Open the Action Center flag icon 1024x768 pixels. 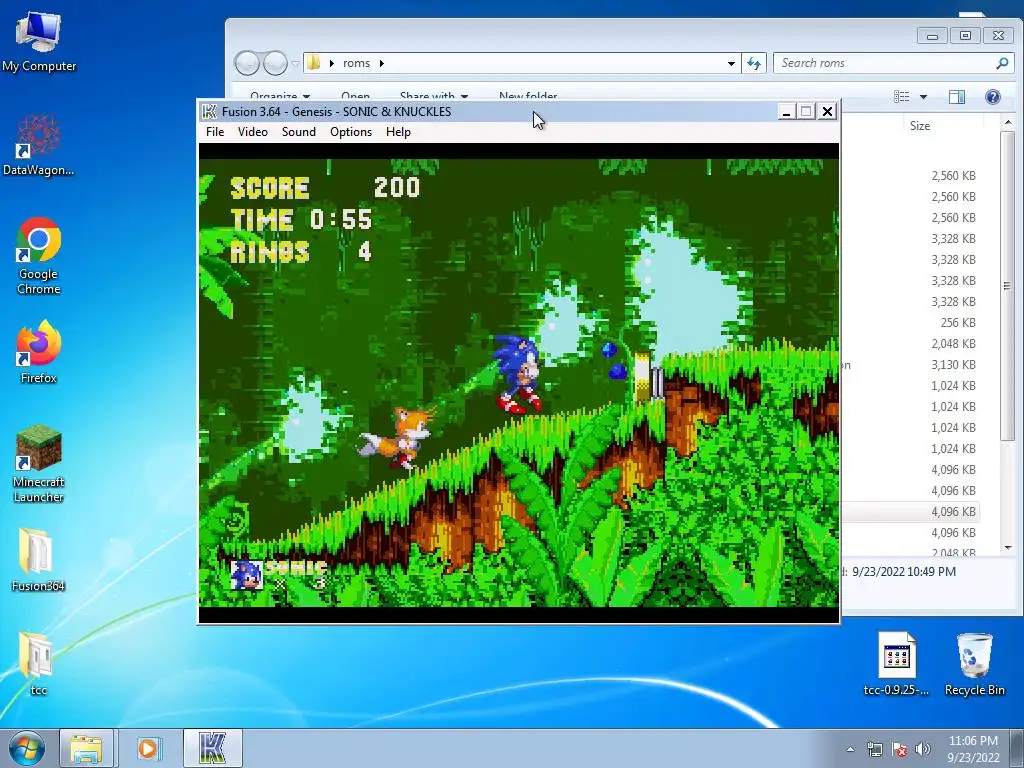tap(899, 749)
